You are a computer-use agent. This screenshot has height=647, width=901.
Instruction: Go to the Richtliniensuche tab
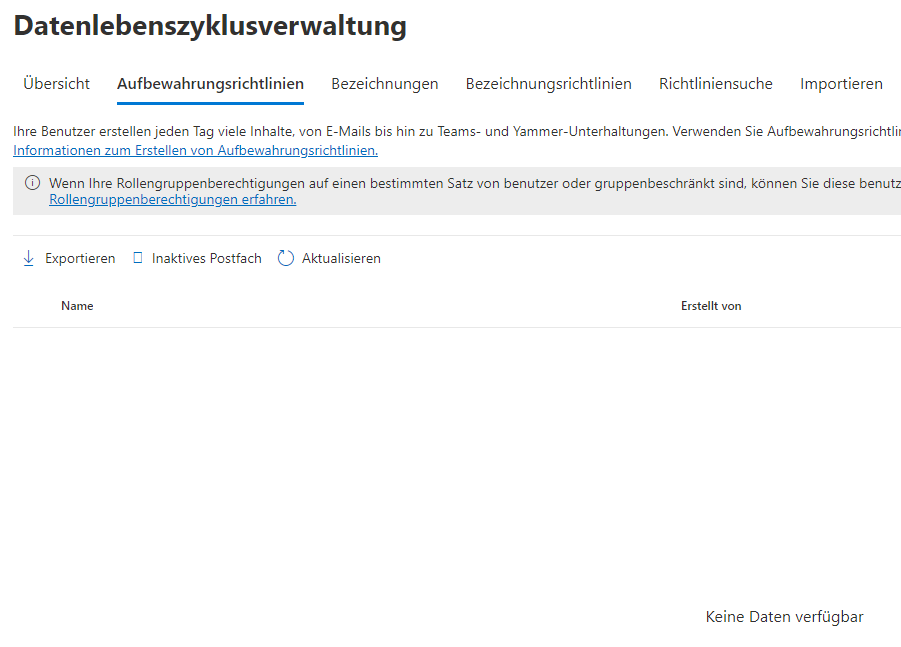click(x=715, y=84)
